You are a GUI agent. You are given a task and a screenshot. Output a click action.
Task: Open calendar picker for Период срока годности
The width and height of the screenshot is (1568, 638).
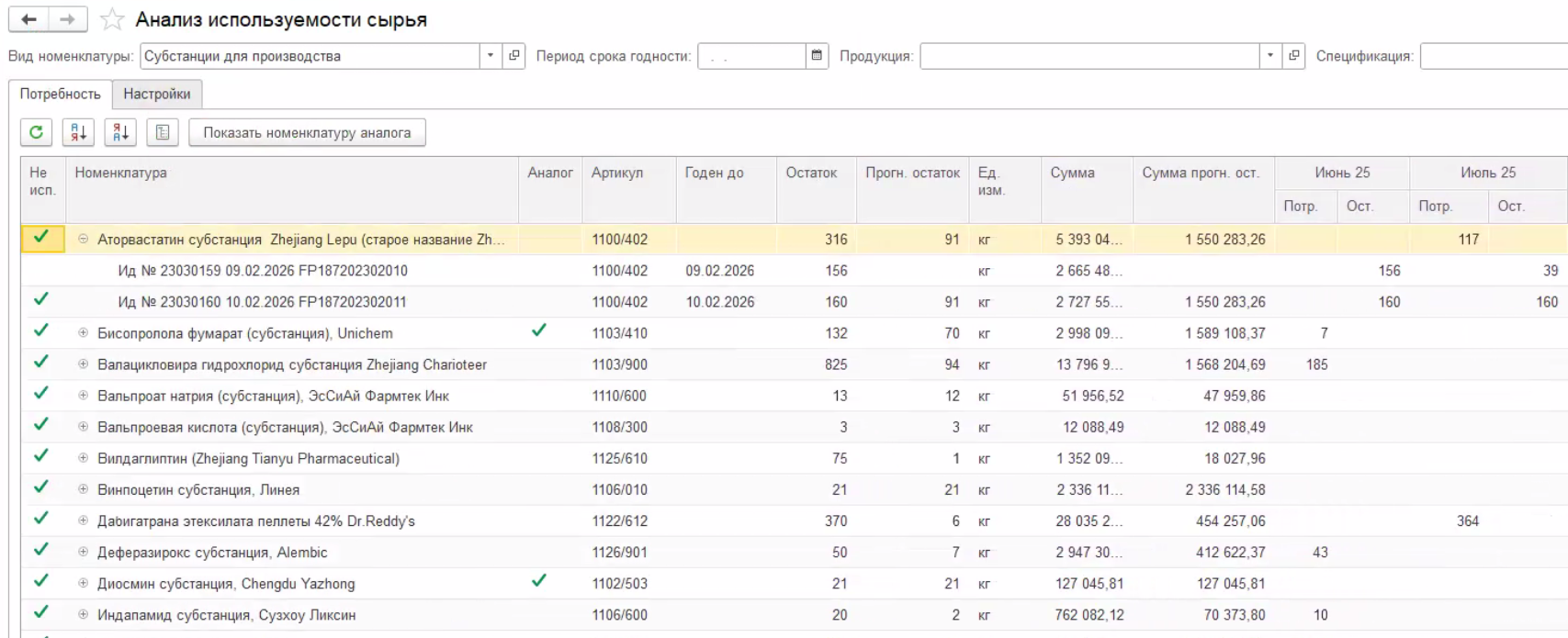coord(817,56)
